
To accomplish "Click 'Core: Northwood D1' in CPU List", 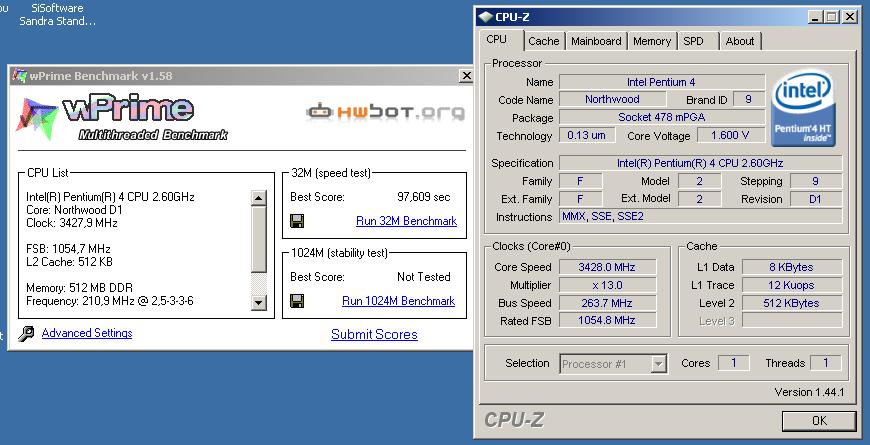I will coord(74,210).
